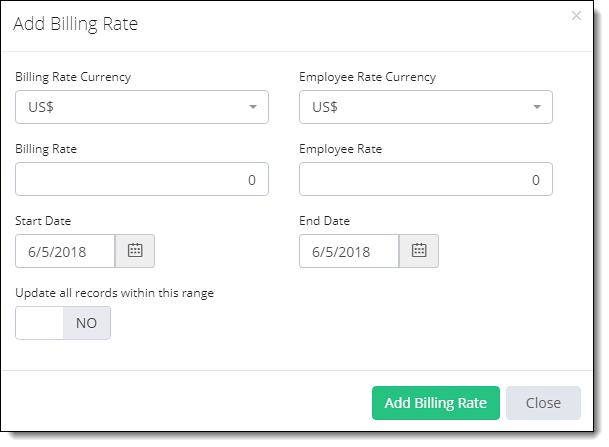Select the US$ text in Employee Rate Currency
The image size is (609, 447).
[325, 107]
